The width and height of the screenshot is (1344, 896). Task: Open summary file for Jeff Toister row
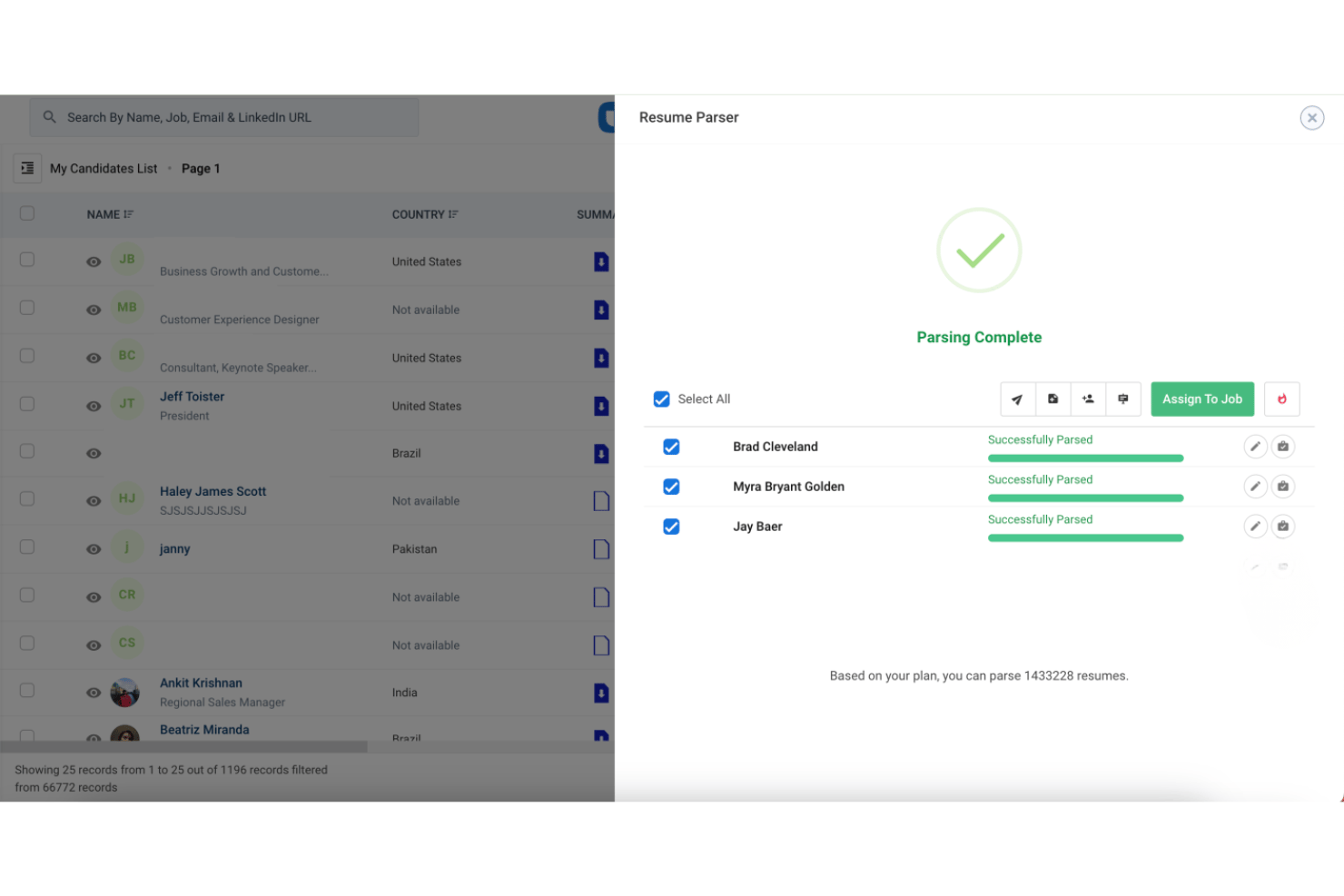click(x=601, y=406)
